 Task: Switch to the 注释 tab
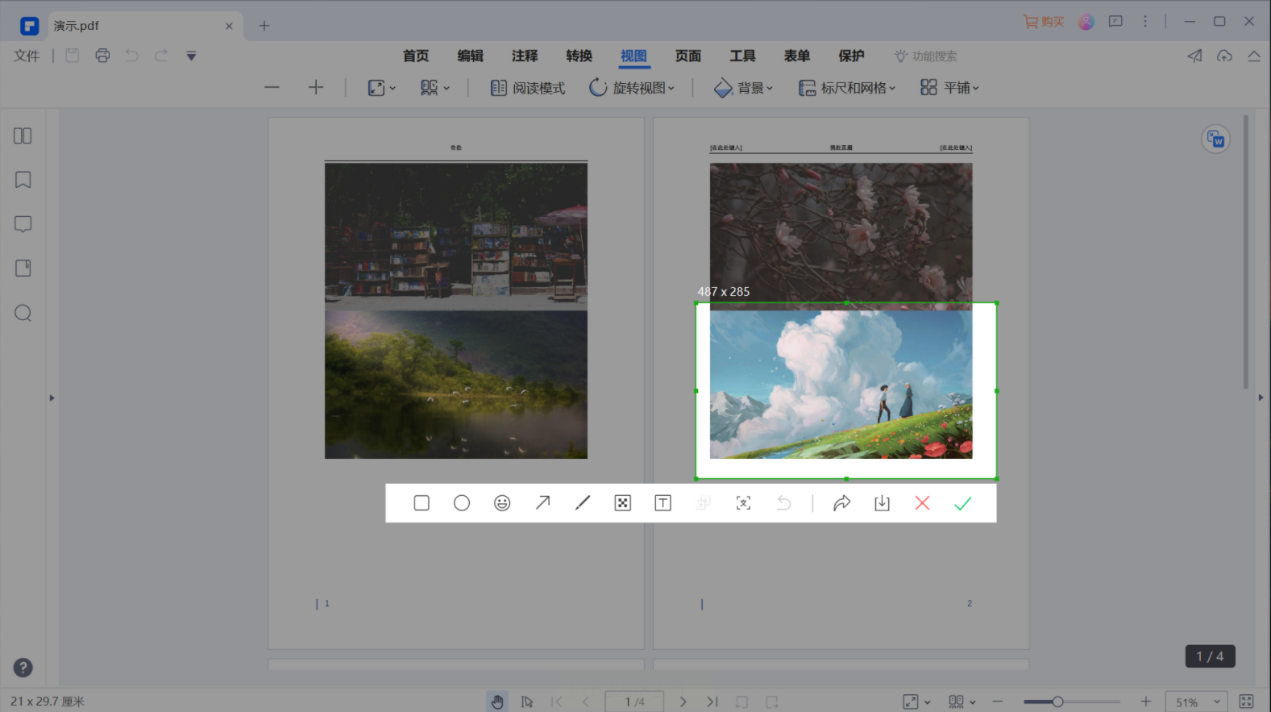[524, 56]
